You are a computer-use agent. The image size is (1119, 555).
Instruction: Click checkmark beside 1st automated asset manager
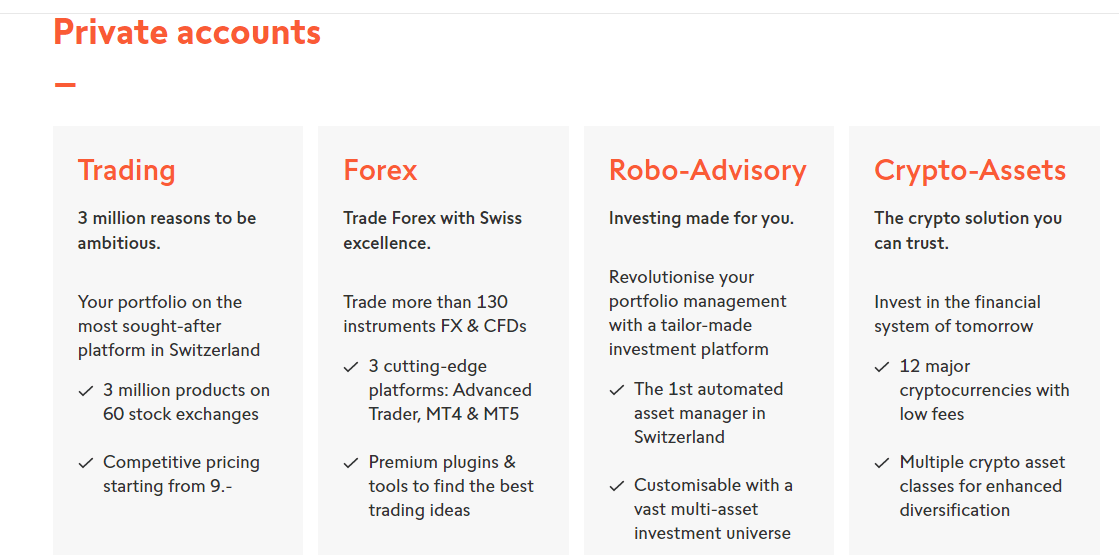[x=617, y=390]
